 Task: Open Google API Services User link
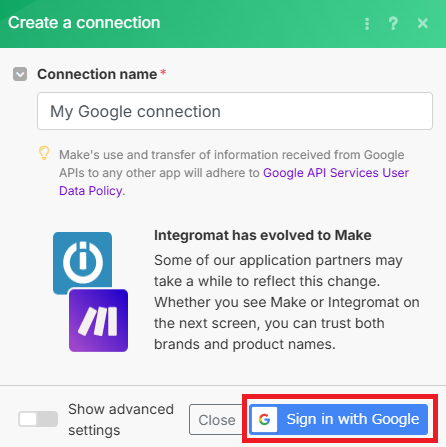(x=336, y=173)
